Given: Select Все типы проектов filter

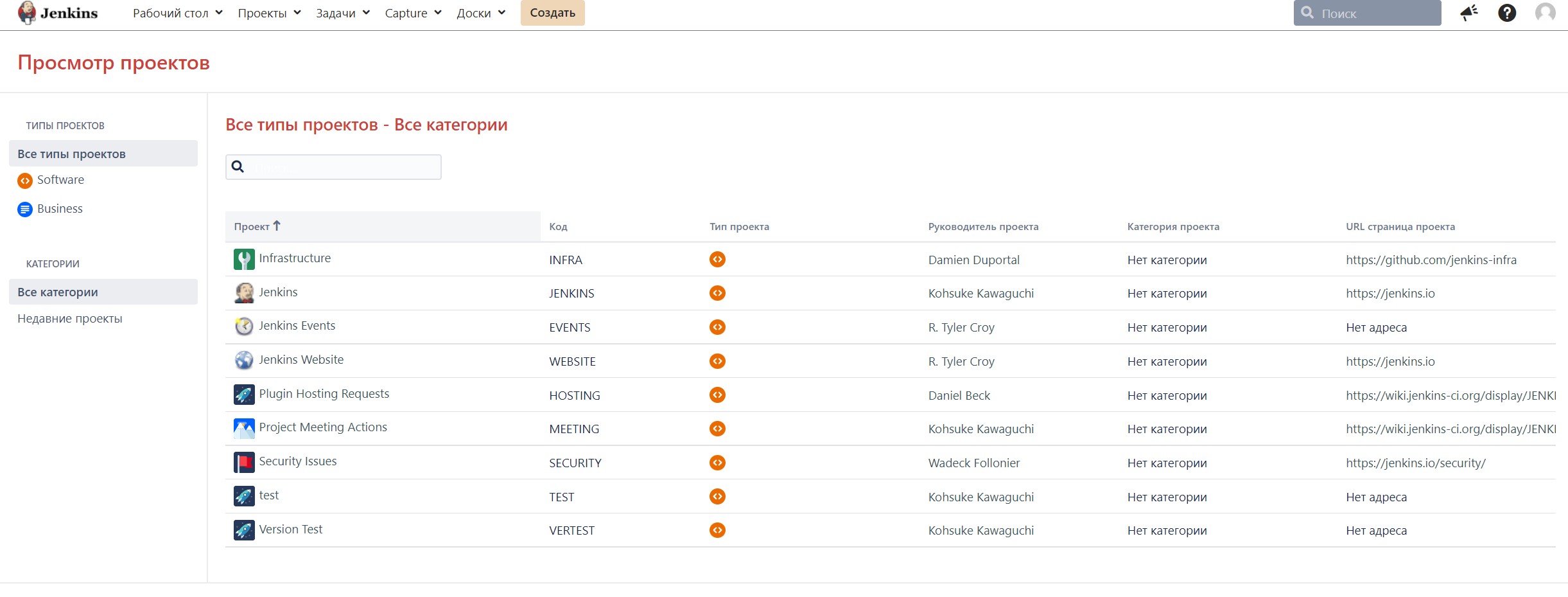Looking at the screenshot, I should coord(103,154).
